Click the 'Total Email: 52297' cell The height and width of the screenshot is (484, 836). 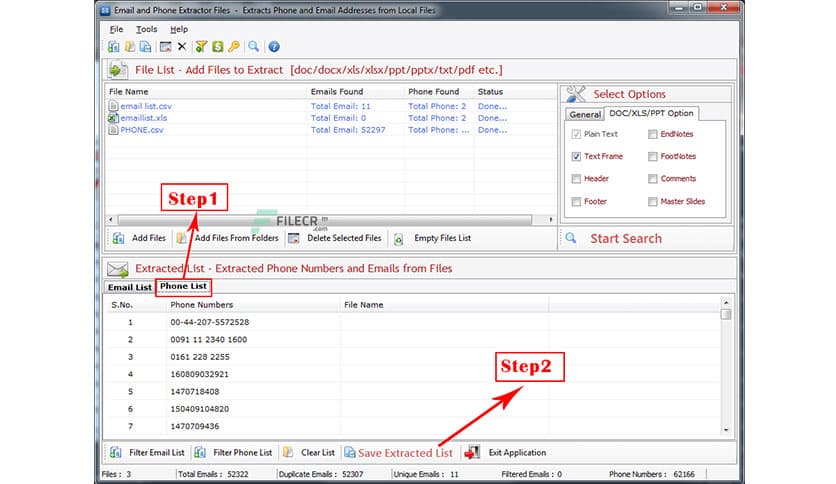(348, 130)
